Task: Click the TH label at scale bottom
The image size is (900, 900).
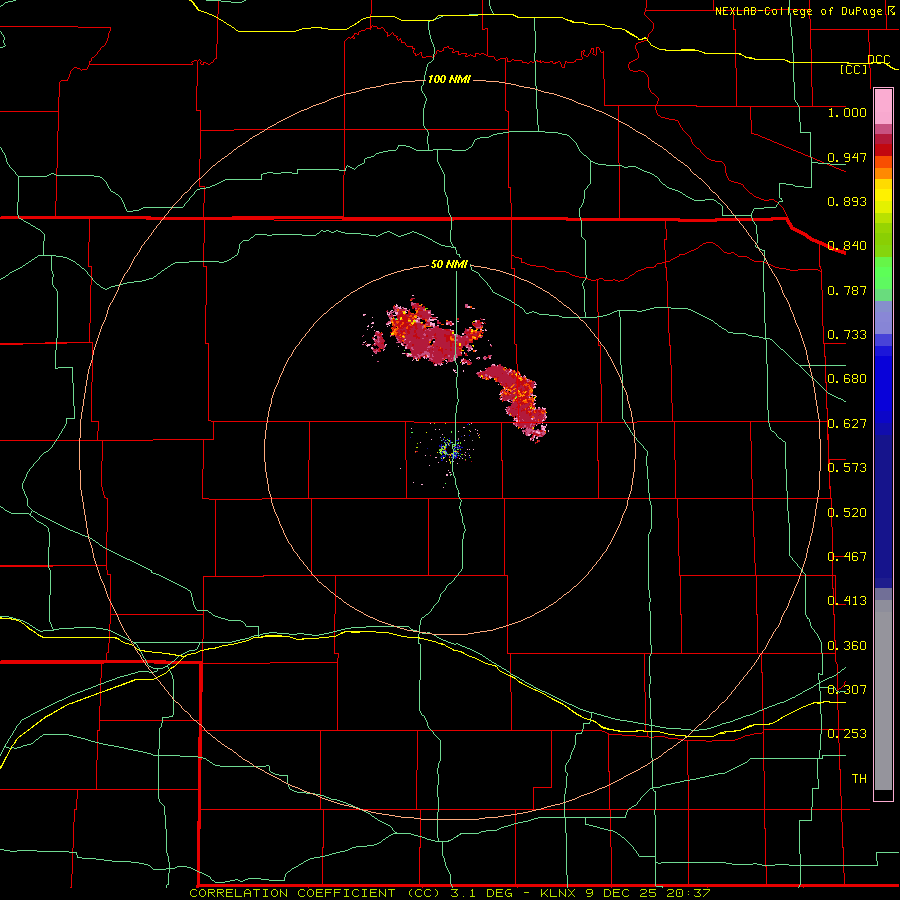Action: [859, 779]
